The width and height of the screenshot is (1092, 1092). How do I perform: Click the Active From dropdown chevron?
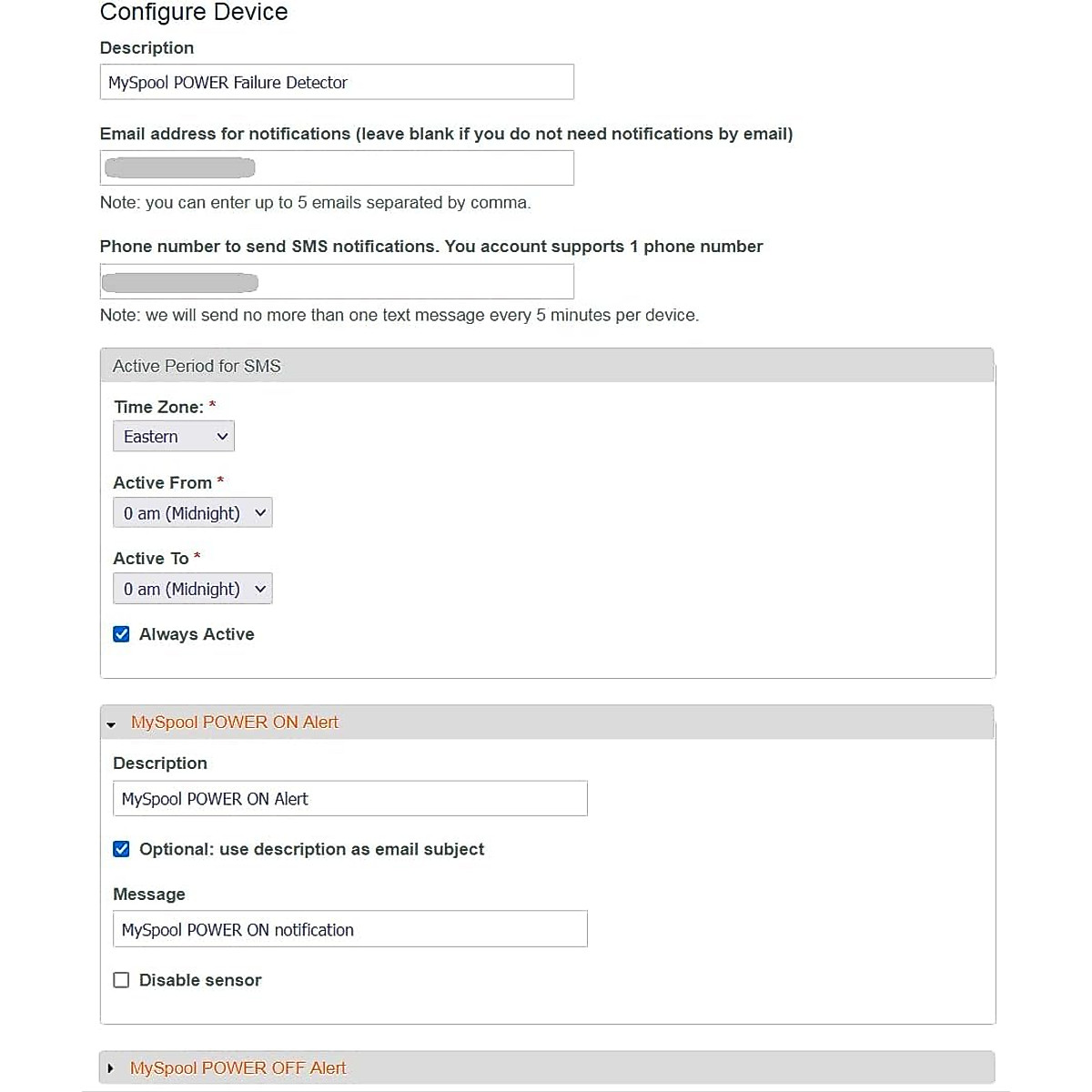click(260, 513)
